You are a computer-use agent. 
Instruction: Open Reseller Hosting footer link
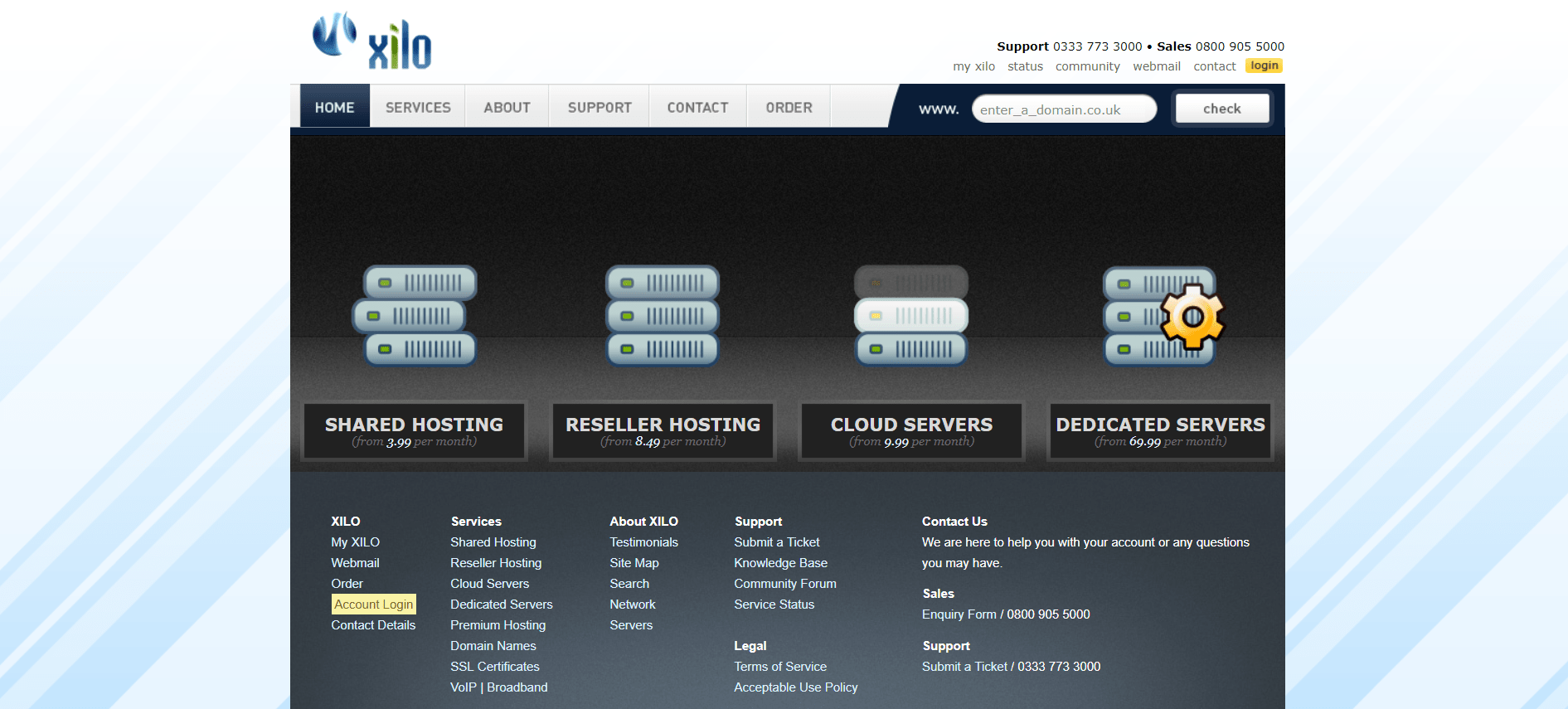click(496, 563)
